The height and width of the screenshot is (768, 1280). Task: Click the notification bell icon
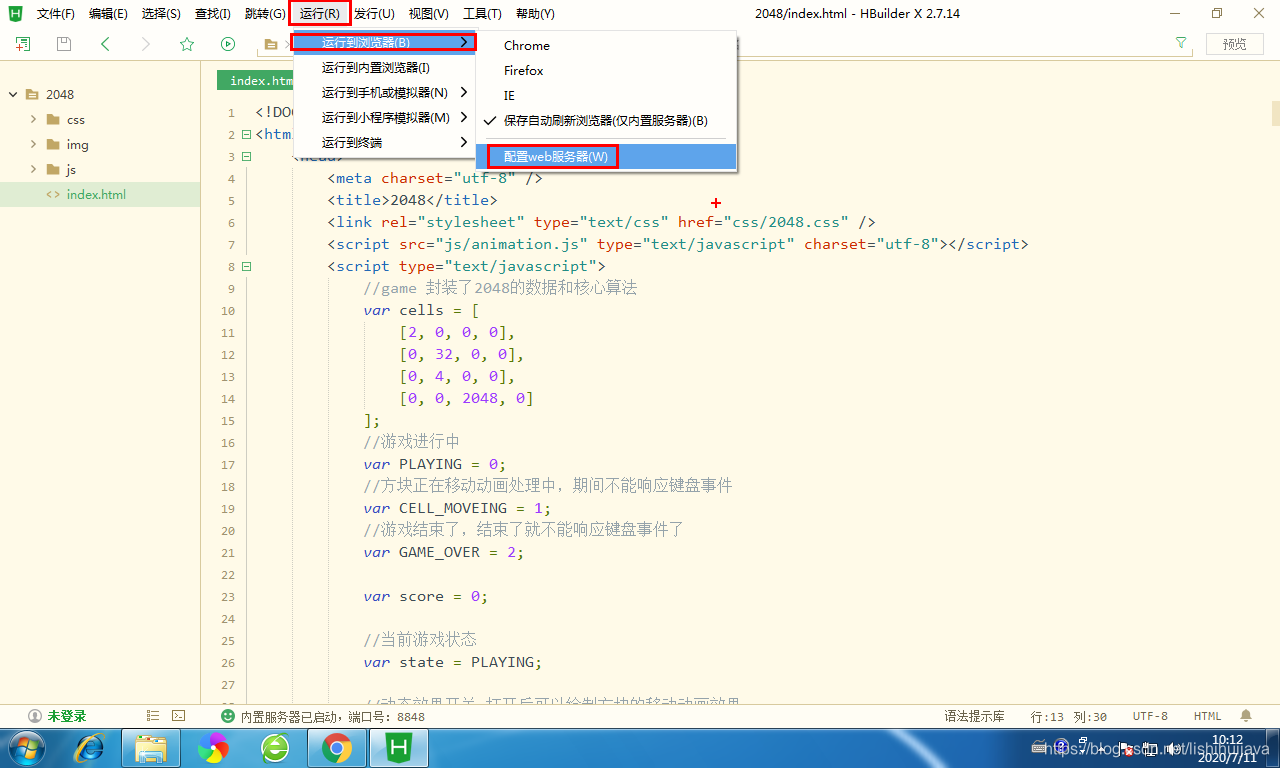click(x=1246, y=716)
